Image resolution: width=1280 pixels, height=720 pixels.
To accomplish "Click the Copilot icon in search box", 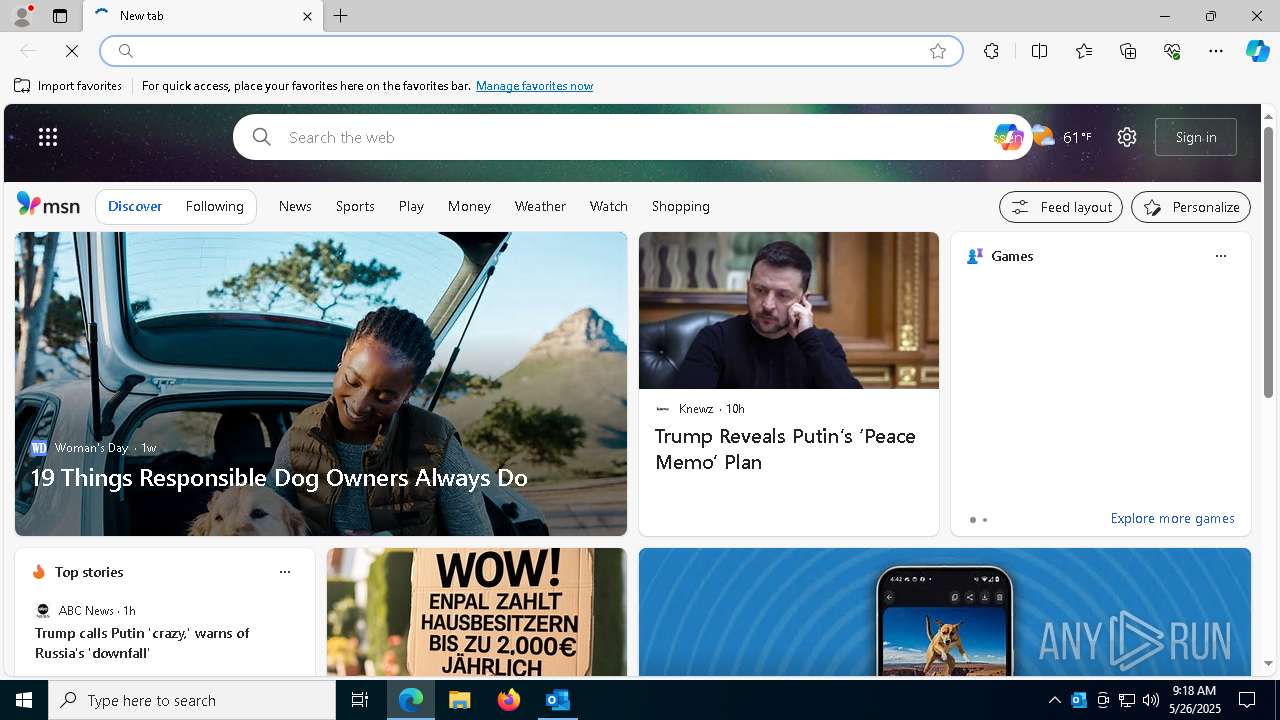I will (x=1007, y=137).
